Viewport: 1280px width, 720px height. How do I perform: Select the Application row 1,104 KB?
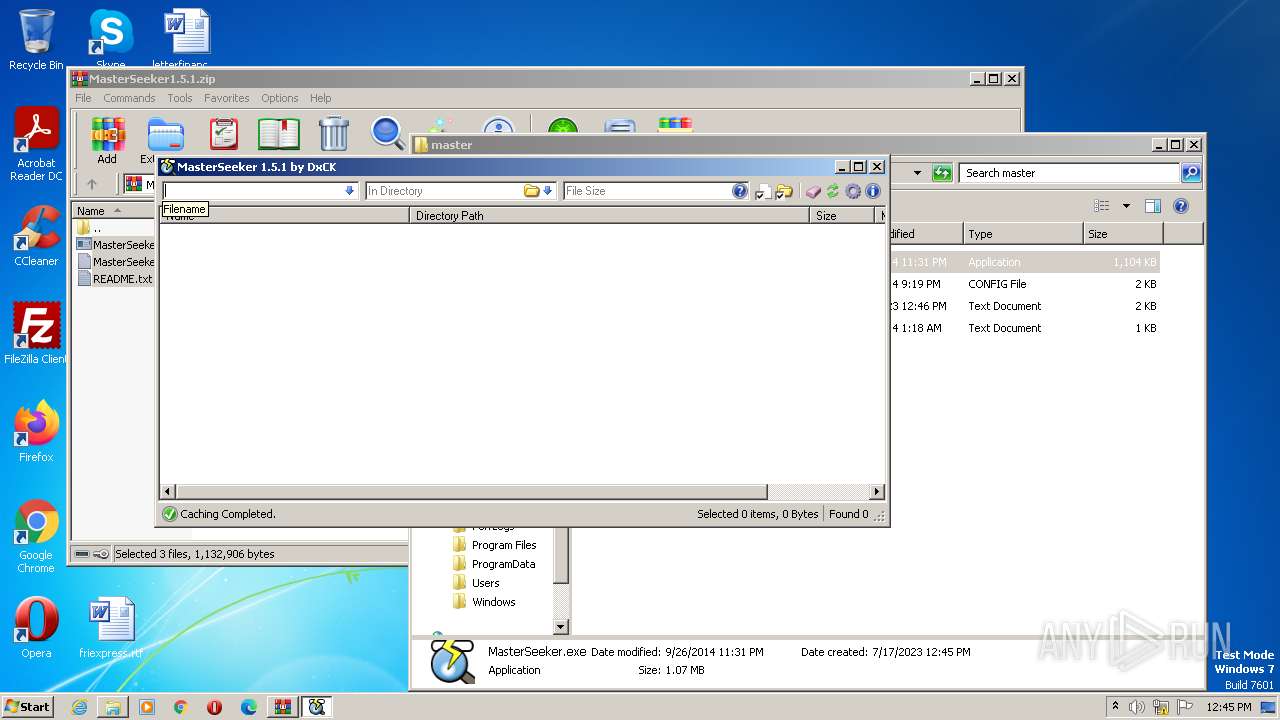(1024, 262)
